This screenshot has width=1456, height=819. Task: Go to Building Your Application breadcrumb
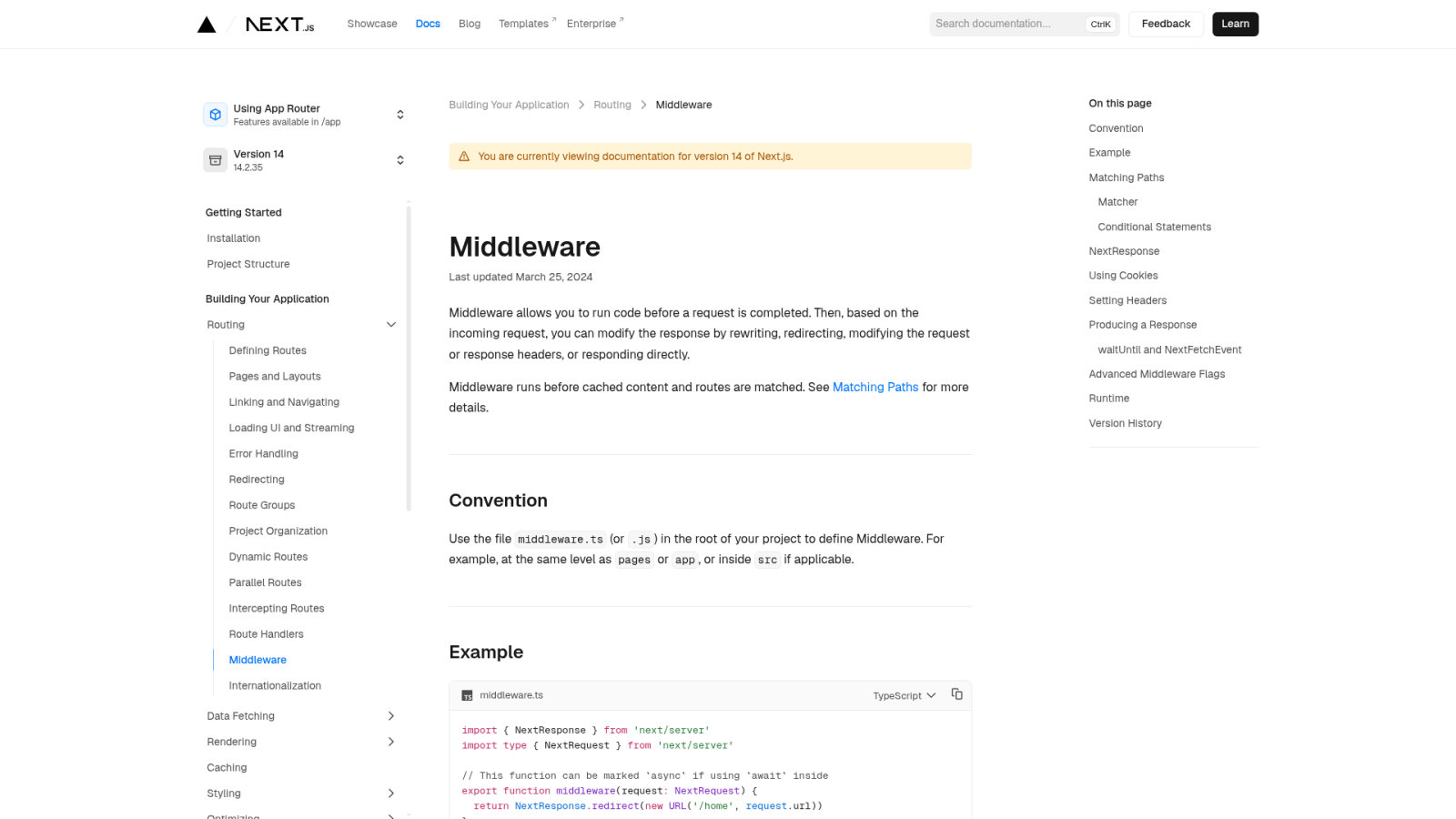(x=509, y=105)
